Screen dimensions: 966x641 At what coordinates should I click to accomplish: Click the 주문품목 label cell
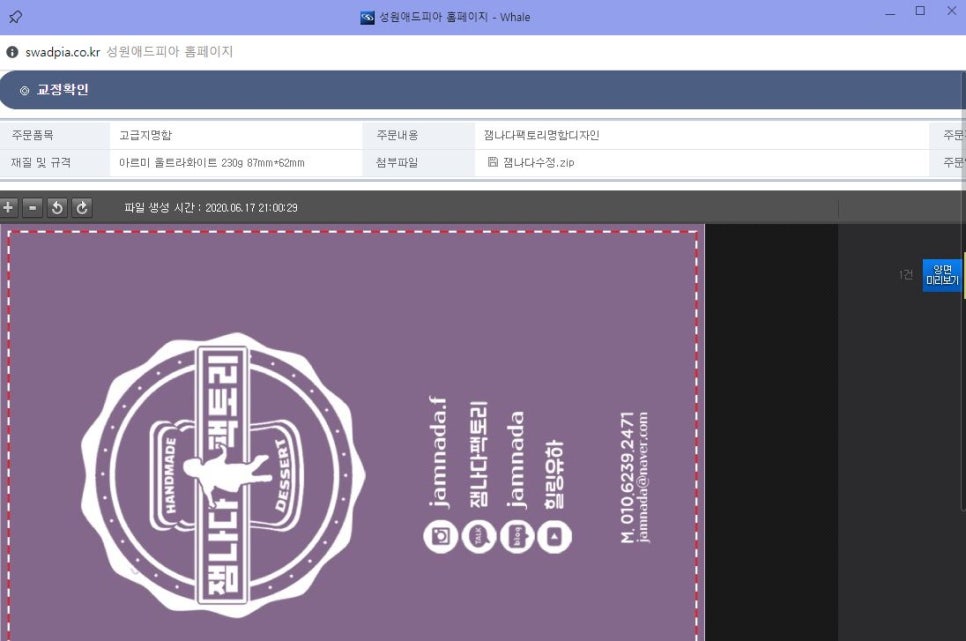tap(55, 135)
